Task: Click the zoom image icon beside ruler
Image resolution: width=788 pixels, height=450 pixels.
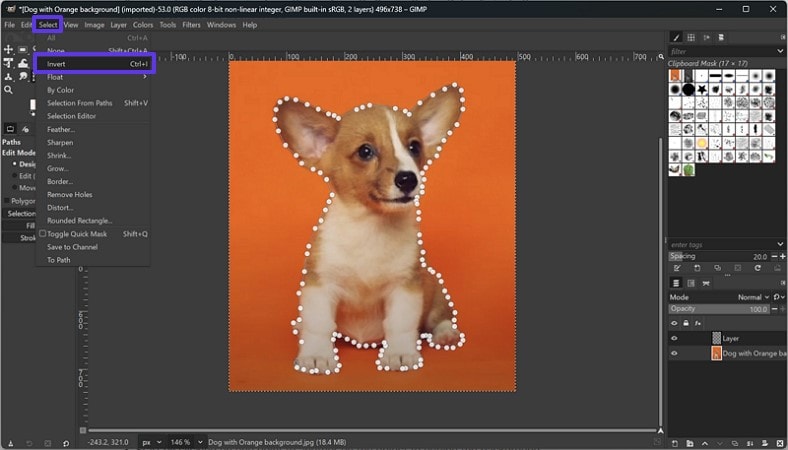Action: 661,57
